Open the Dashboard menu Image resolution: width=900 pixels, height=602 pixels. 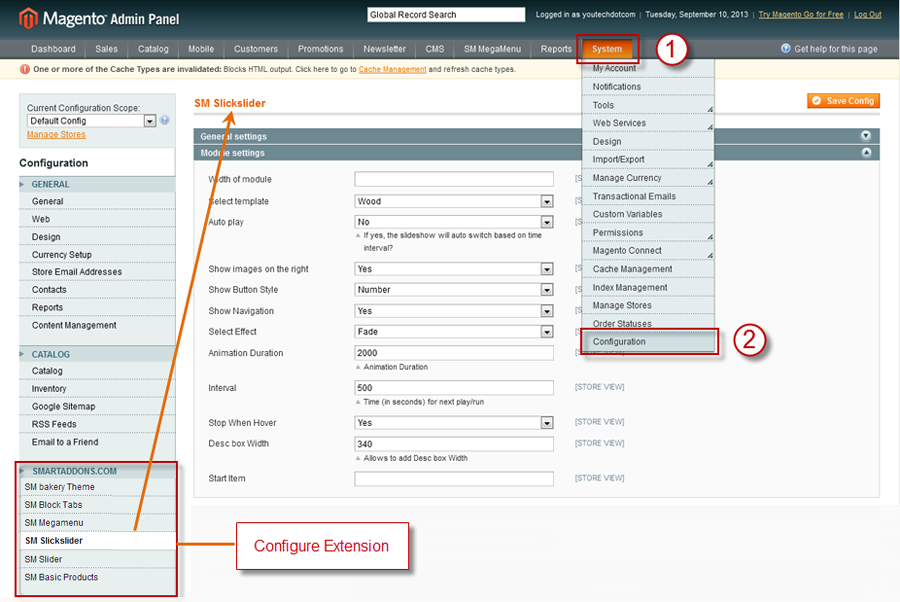(x=53, y=49)
